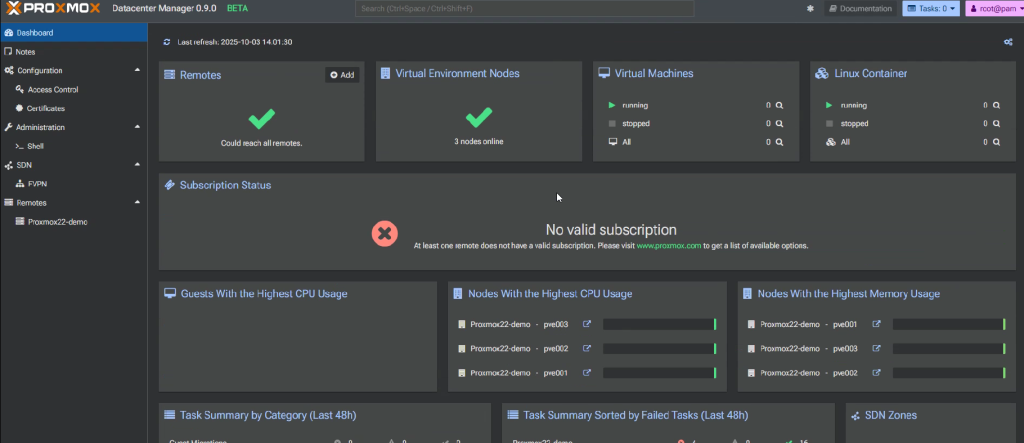Image resolution: width=1024 pixels, height=443 pixels.
Task: Open pve002 external link in CPU usage
Action: pos(587,348)
